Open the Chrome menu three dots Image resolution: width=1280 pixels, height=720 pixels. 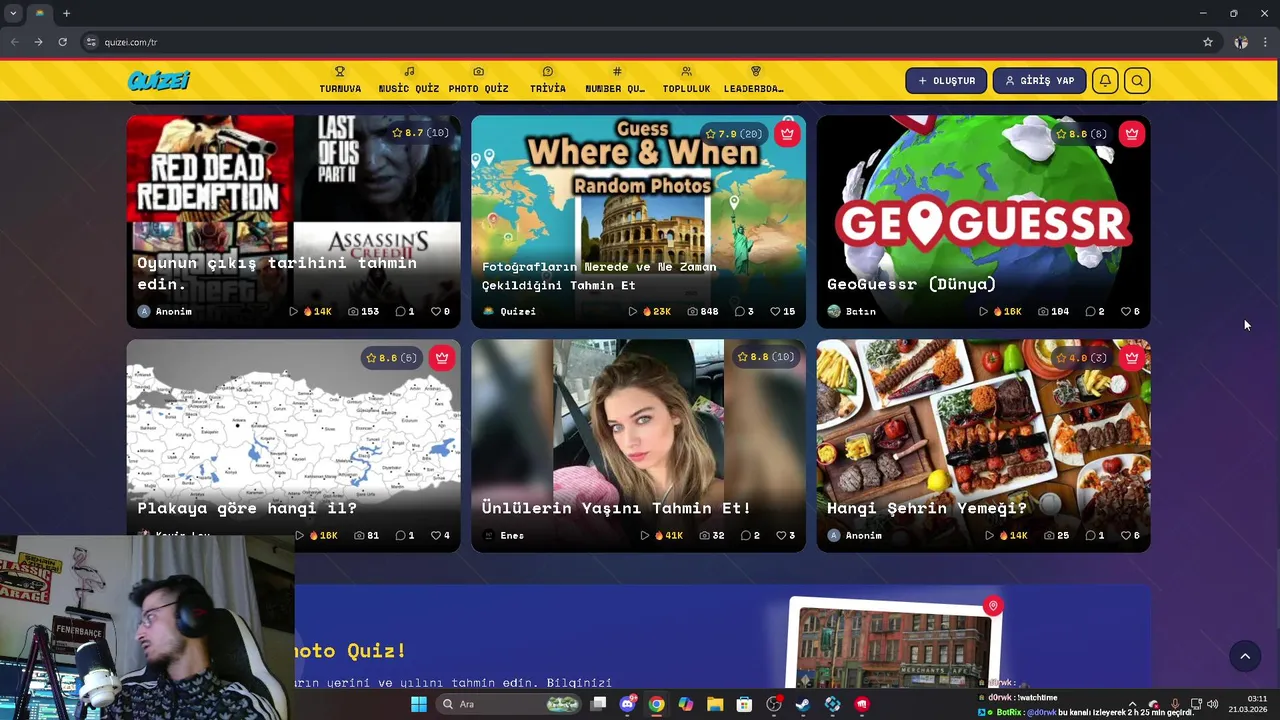1266,42
